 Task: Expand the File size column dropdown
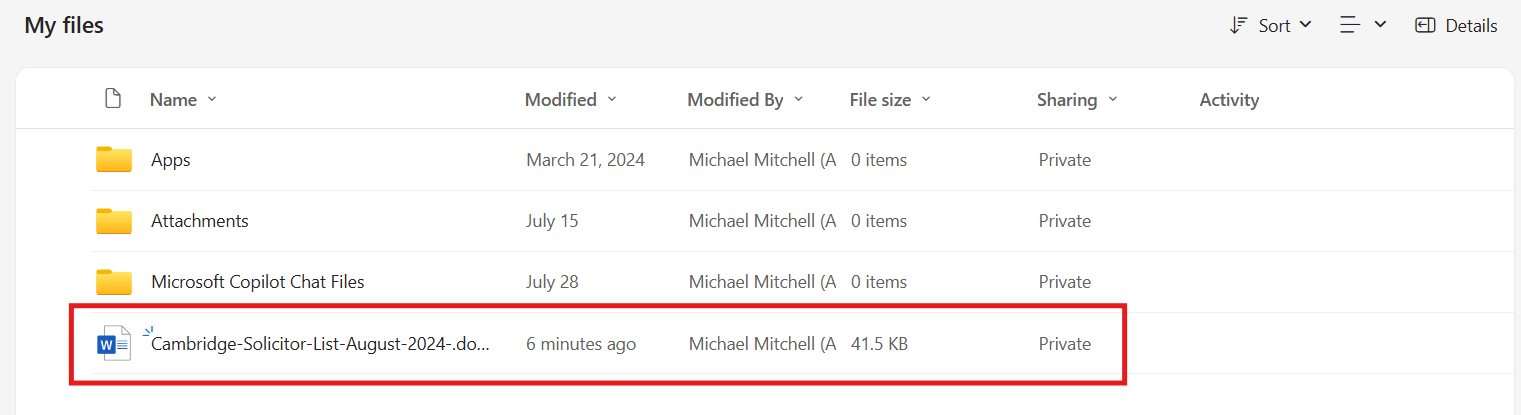pos(926,100)
